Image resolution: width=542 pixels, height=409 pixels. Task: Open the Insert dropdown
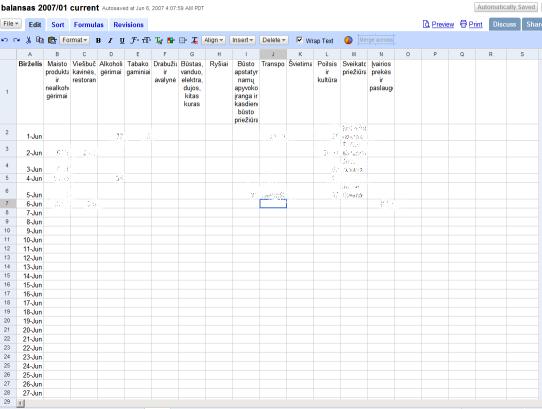coord(242,40)
